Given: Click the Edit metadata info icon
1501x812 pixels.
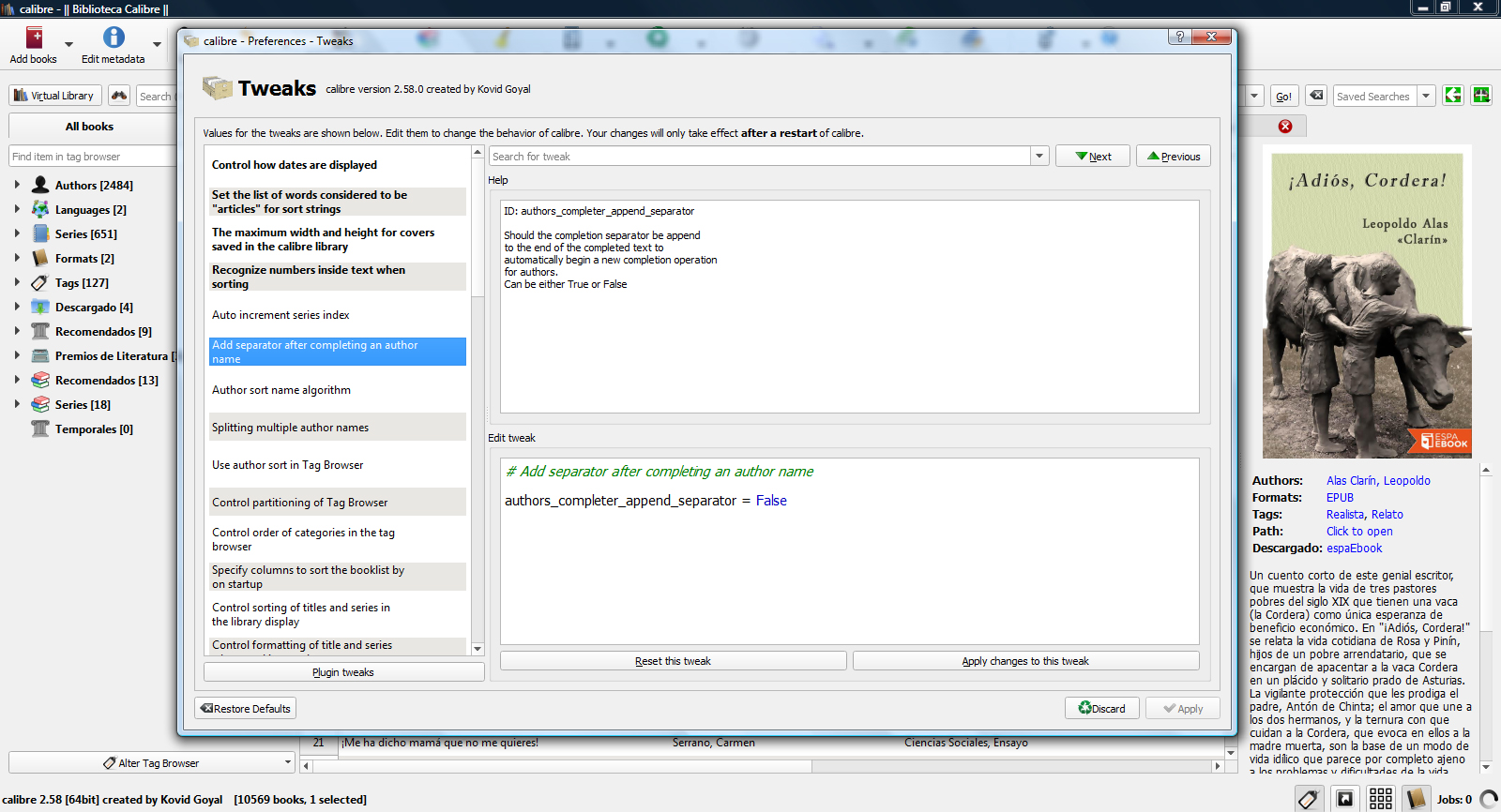Looking at the screenshot, I should tap(114, 38).
